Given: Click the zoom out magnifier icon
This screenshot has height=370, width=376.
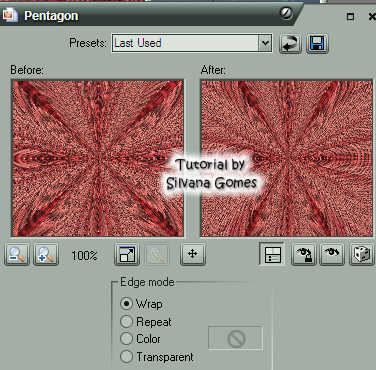Looking at the screenshot, I should [x=17, y=255].
